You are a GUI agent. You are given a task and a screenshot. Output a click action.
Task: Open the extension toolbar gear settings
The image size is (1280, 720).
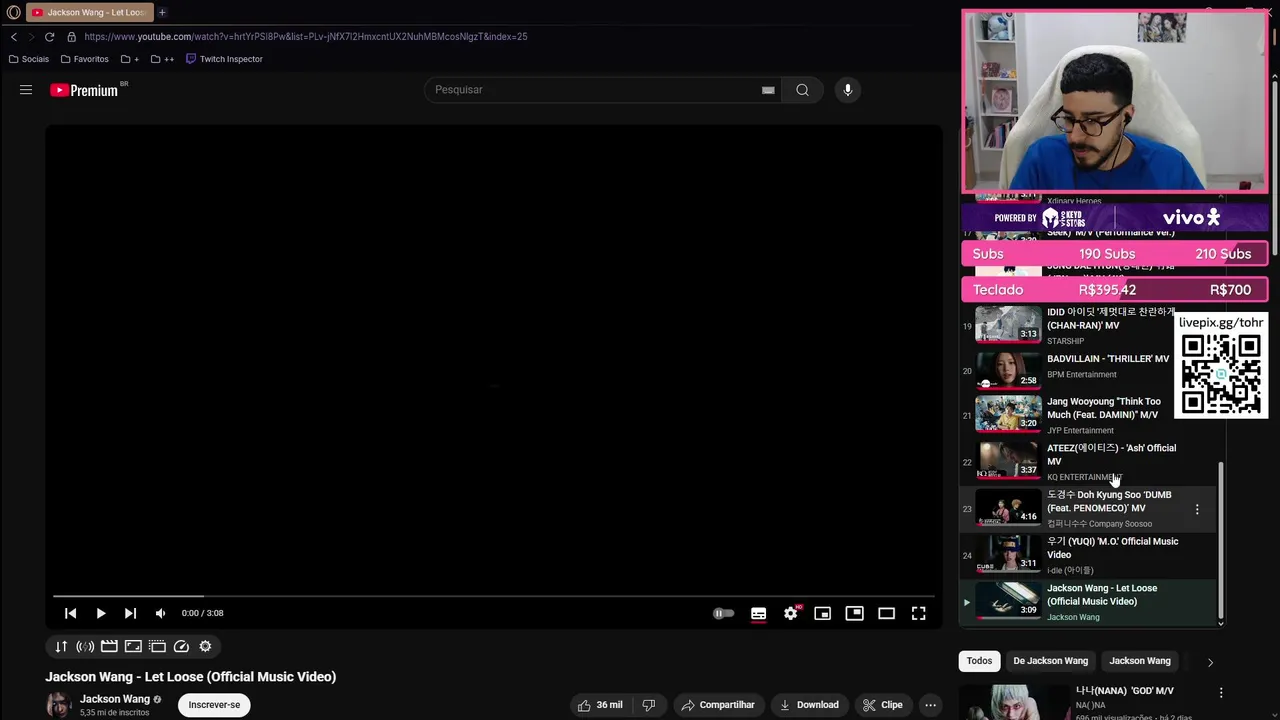[205, 646]
